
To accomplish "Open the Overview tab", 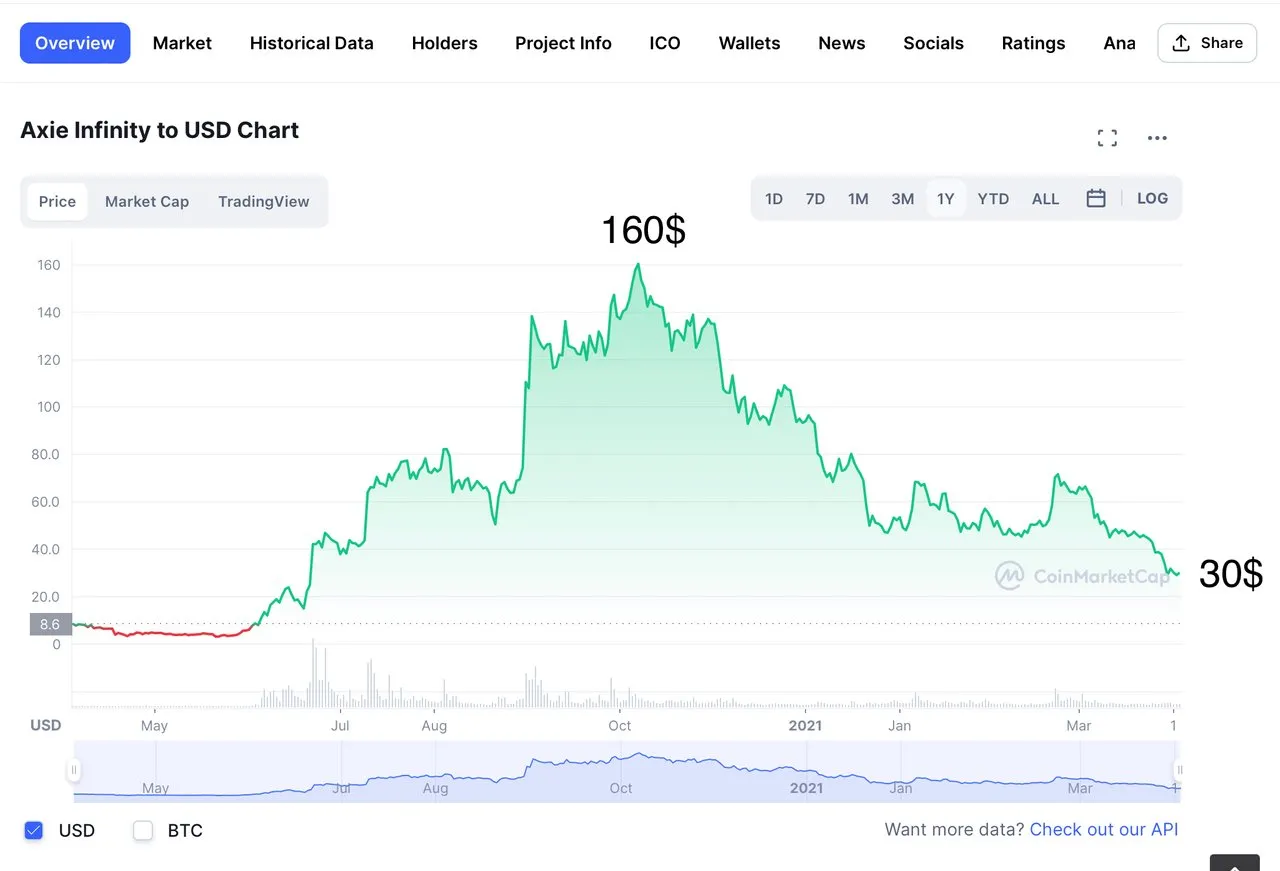I will pos(75,43).
